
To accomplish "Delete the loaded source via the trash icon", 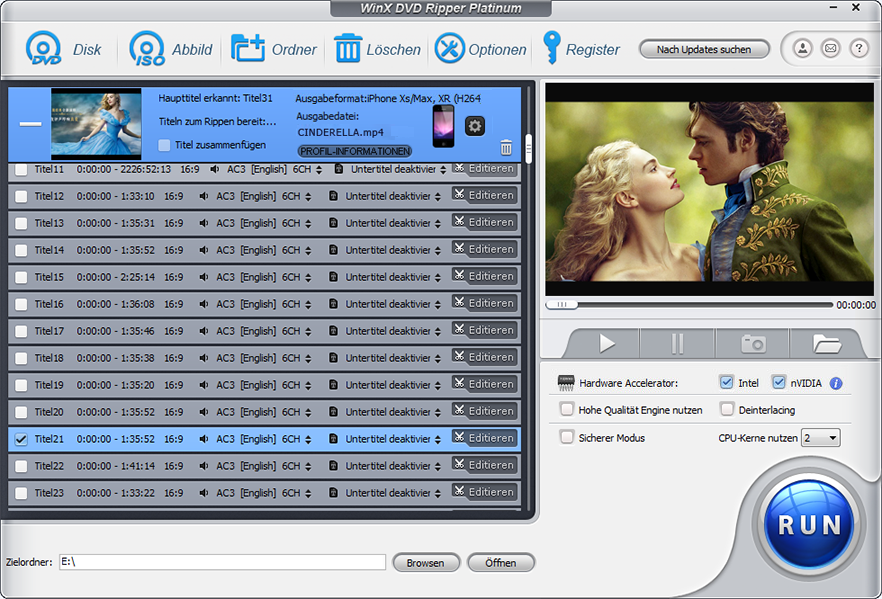I will (x=506, y=146).
